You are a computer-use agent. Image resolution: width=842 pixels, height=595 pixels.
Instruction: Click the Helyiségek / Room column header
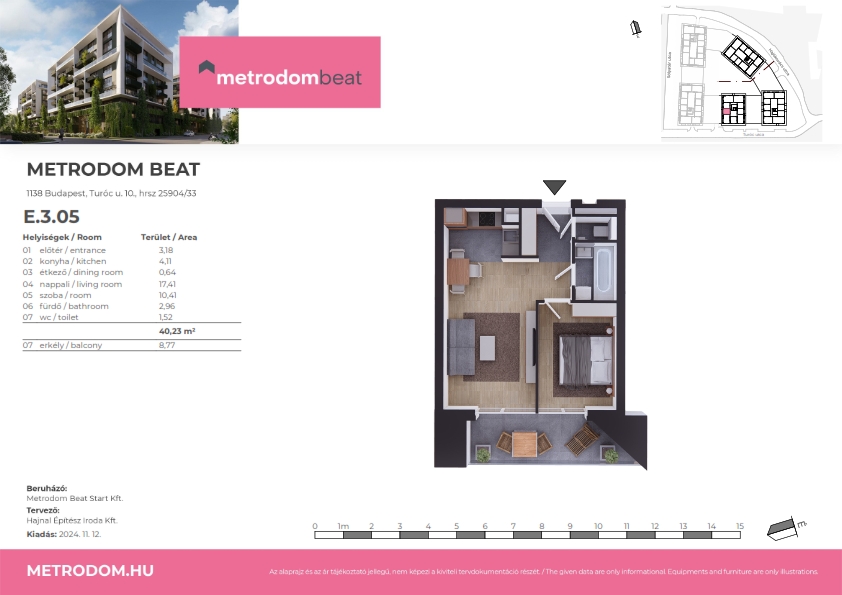coord(62,237)
